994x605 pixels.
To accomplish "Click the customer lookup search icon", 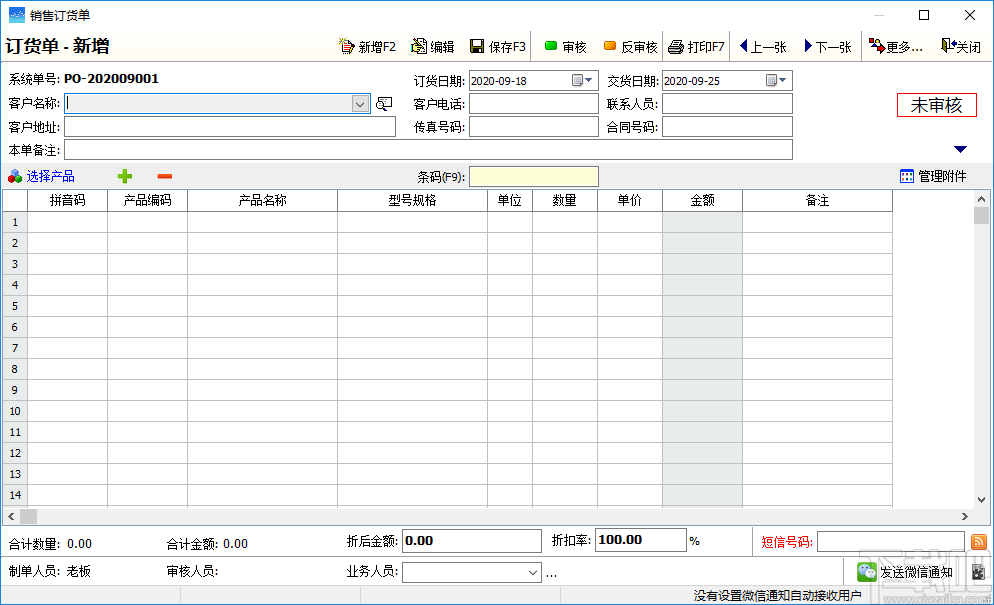I will coord(384,103).
